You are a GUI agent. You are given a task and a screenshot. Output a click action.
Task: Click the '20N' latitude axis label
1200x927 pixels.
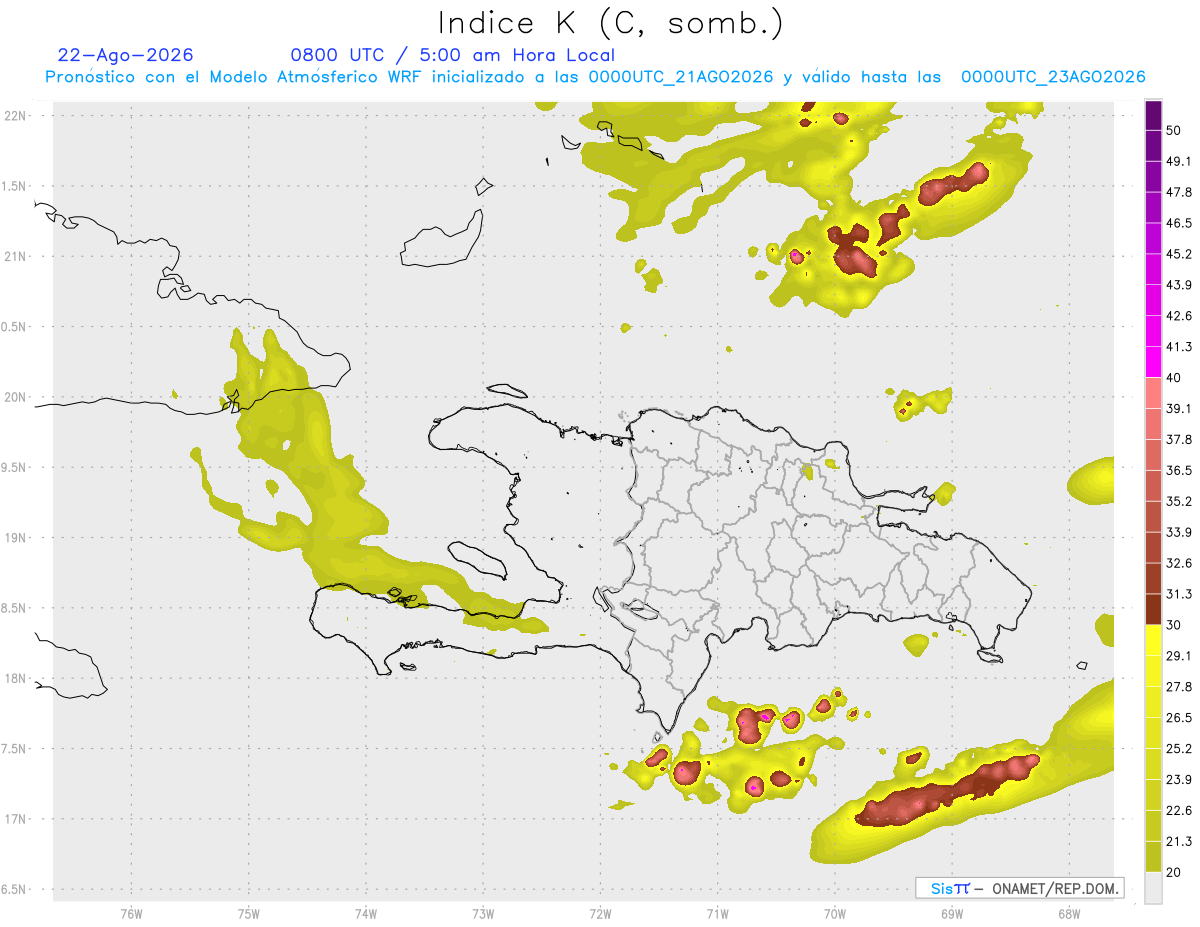[x=15, y=397]
